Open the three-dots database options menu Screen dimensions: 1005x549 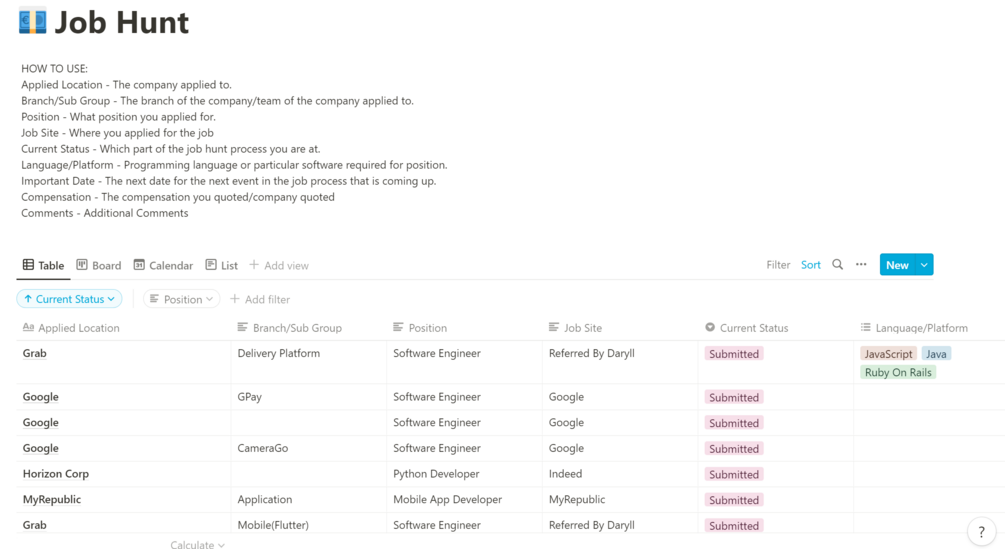point(861,265)
